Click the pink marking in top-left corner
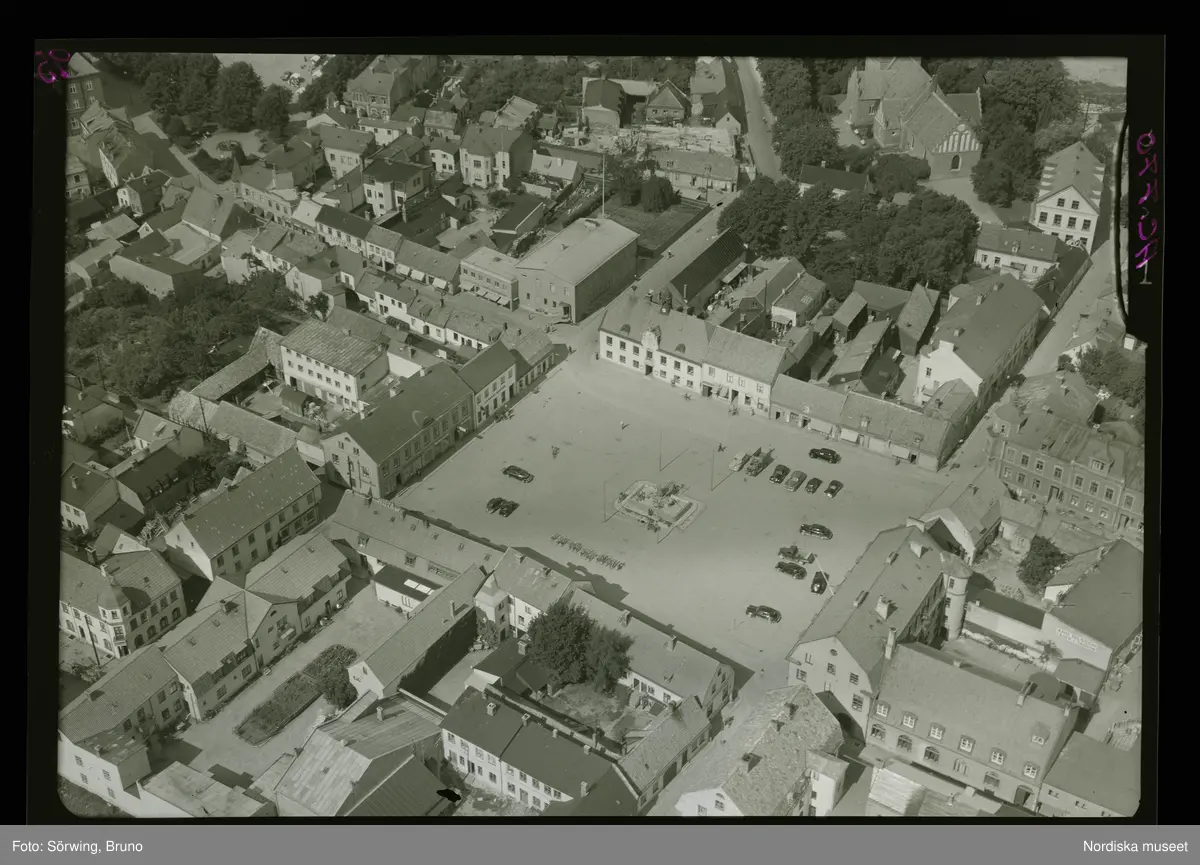Image resolution: width=1200 pixels, height=865 pixels. 48,66
